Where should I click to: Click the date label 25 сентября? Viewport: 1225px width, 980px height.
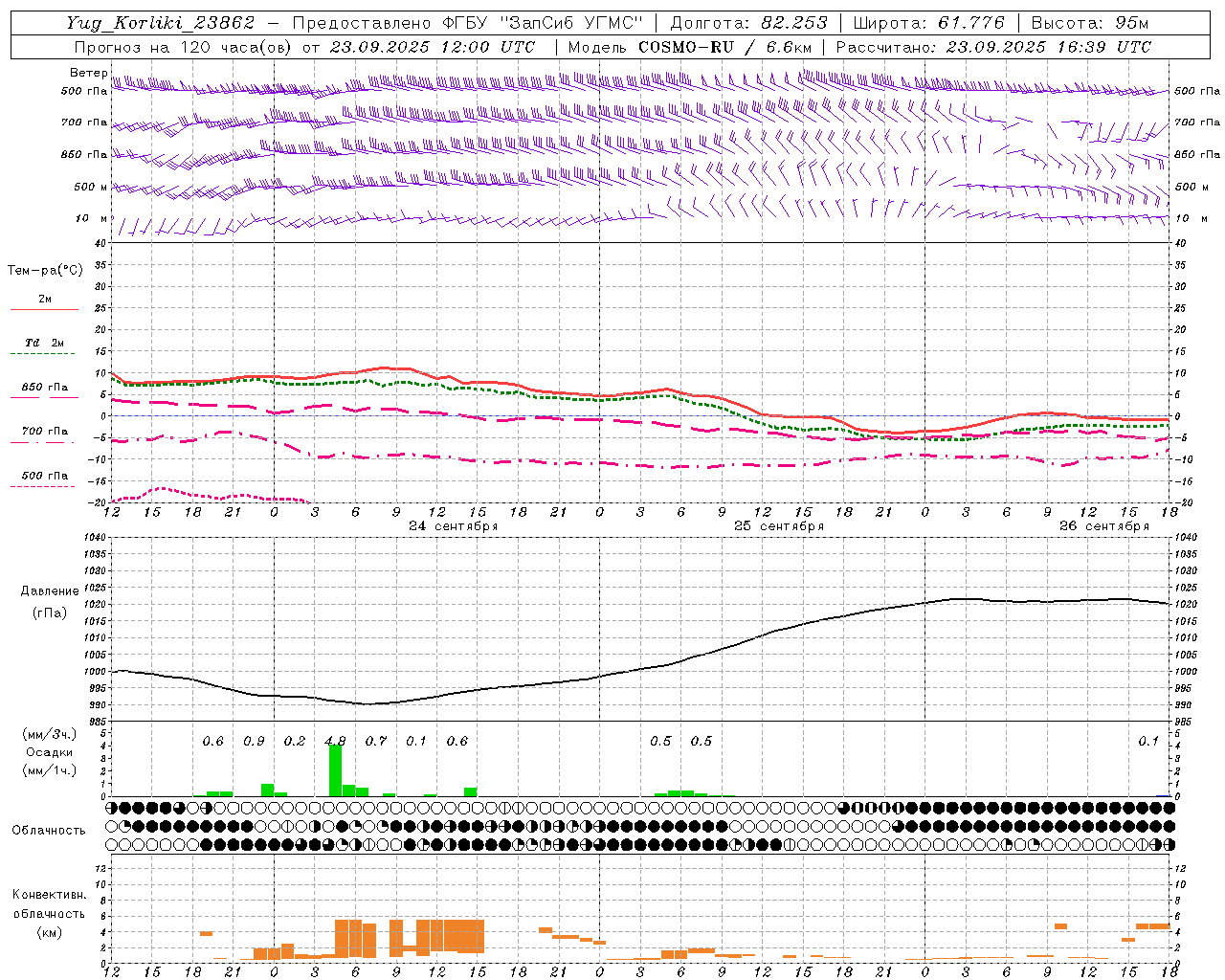tap(779, 526)
